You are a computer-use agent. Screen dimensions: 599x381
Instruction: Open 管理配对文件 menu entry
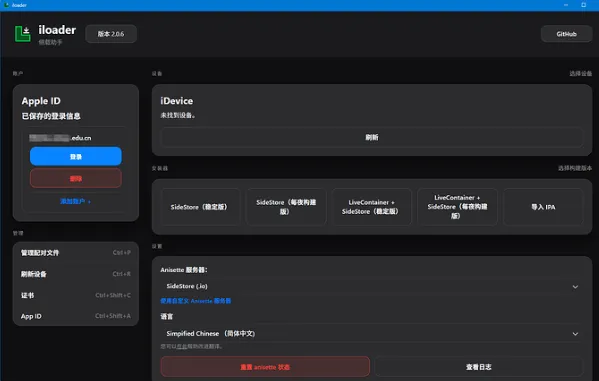pos(76,253)
